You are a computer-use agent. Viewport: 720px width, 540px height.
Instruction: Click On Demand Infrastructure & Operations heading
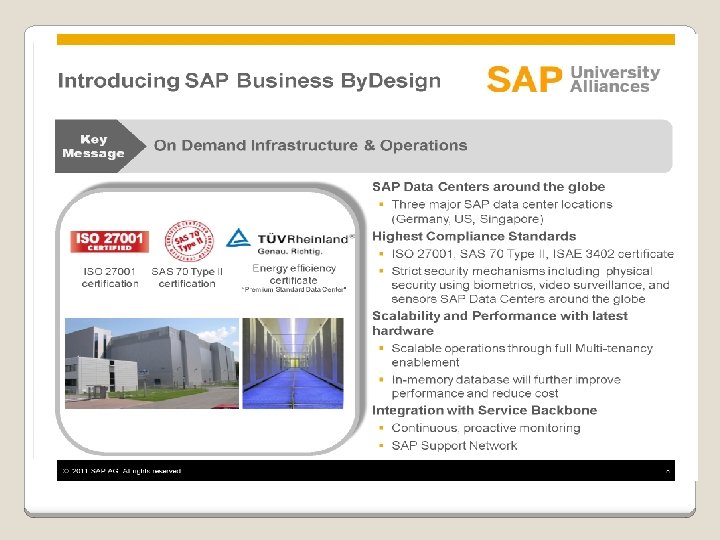coord(310,146)
